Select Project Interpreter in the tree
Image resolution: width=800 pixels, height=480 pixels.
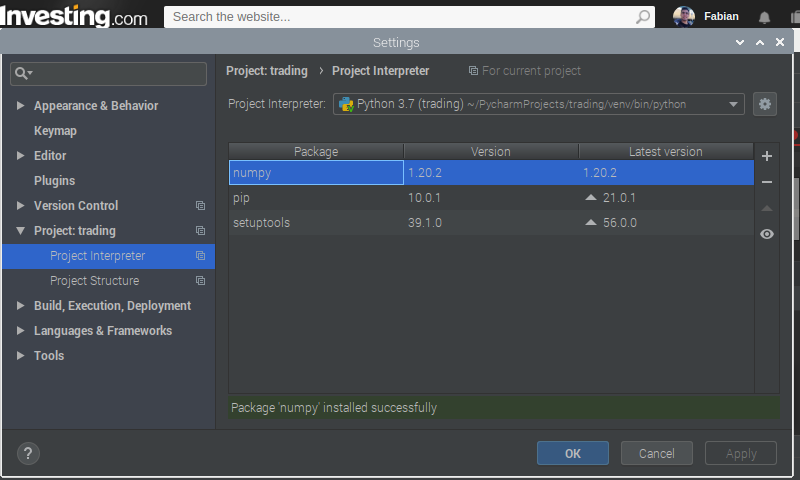tap(108, 256)
